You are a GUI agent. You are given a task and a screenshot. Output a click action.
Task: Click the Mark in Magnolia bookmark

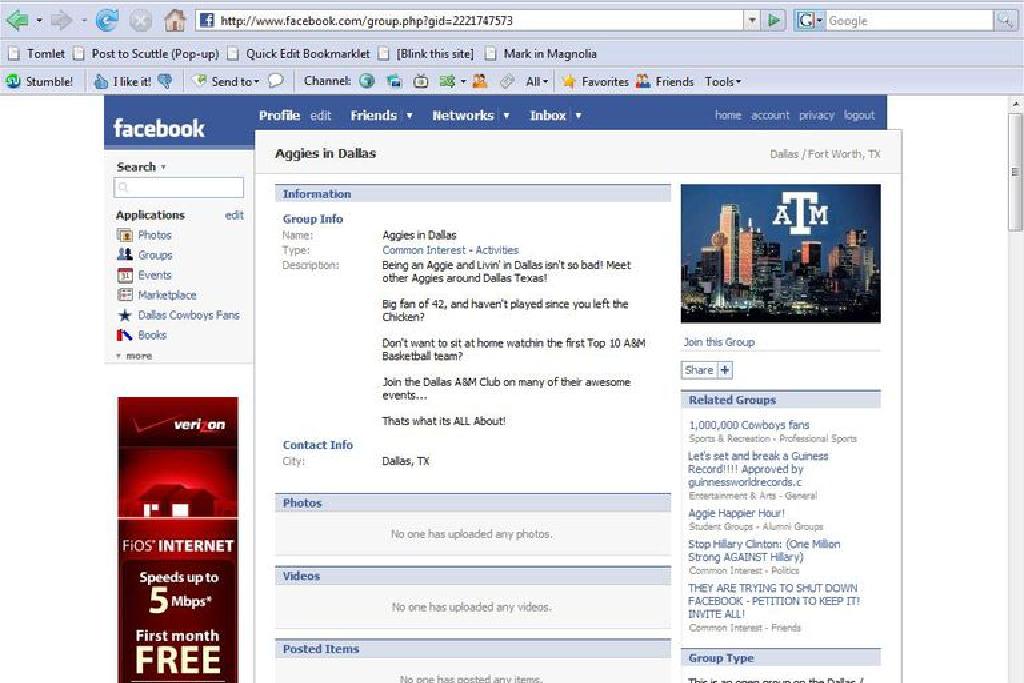point(541,54)
